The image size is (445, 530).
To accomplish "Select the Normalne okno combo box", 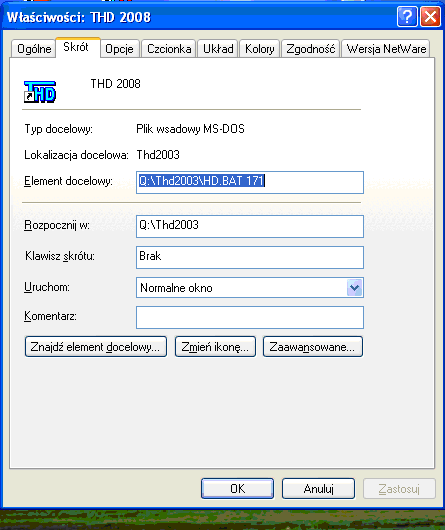I will coord(250,288).
